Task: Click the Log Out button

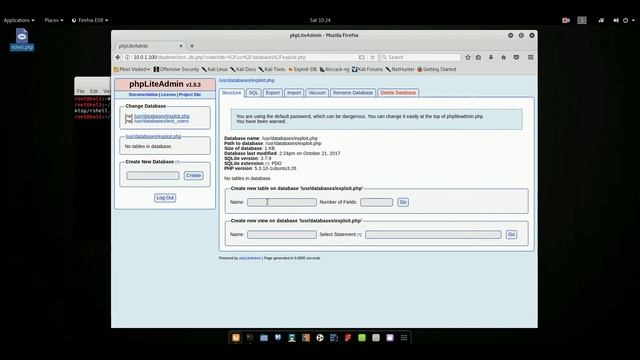Action: pos(165,198)
